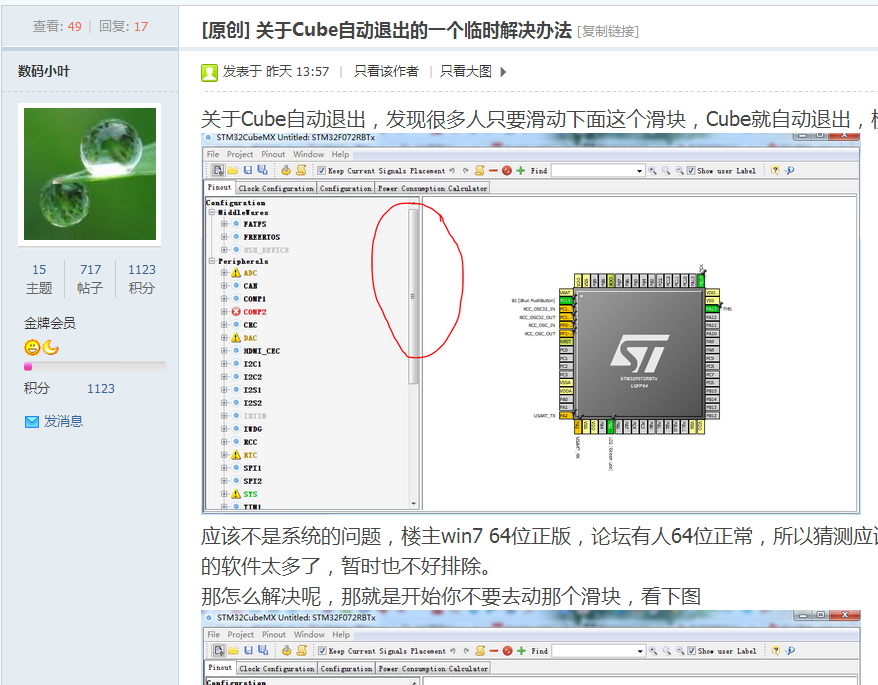The width and height of the screenshot is (878, 685).
Task: Select Configuration tab in second screenshot
Action: (x=346, y=668)
